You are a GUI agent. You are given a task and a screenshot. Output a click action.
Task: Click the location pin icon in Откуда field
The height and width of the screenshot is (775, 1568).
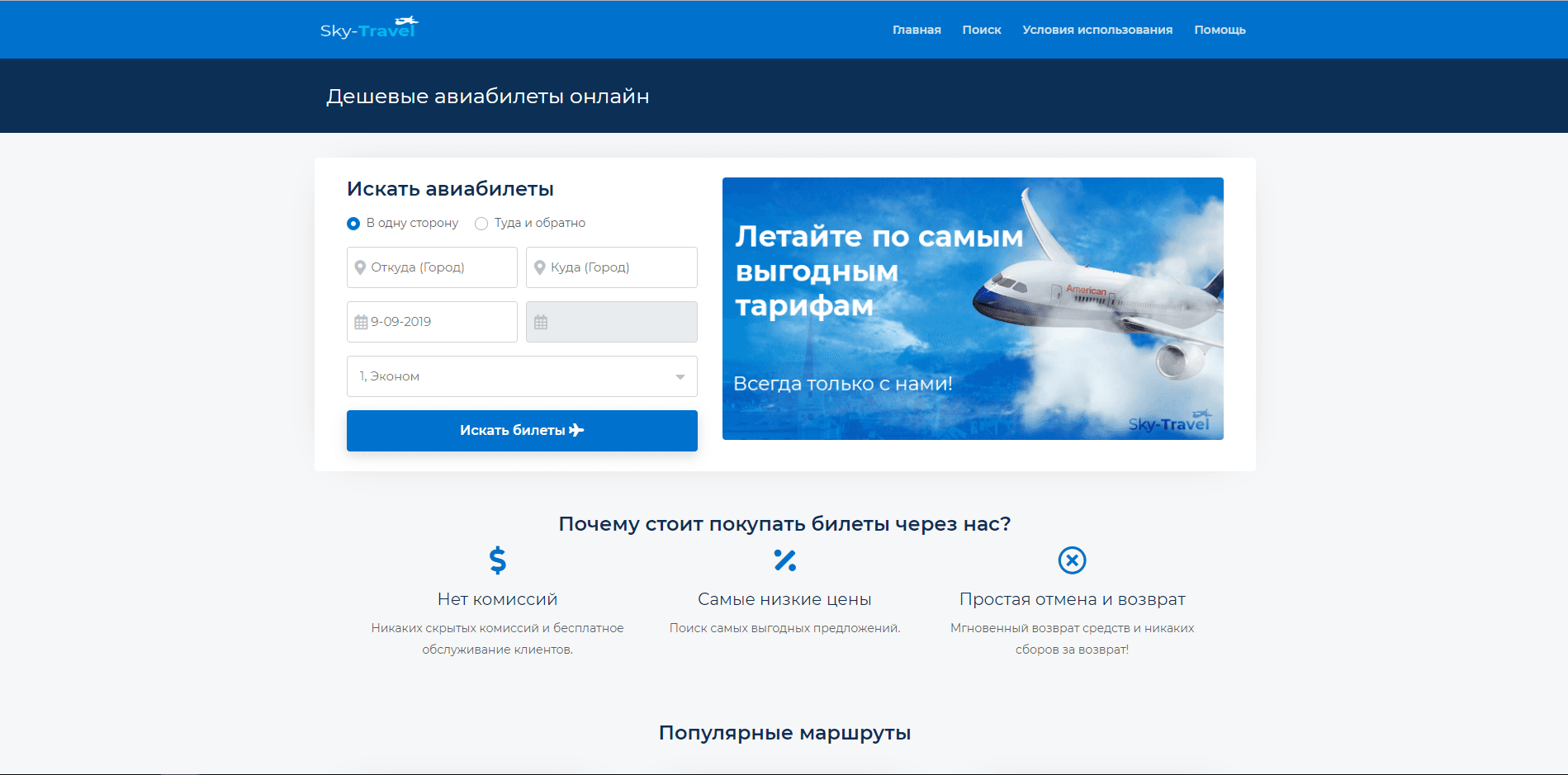(x=361, y=267)
